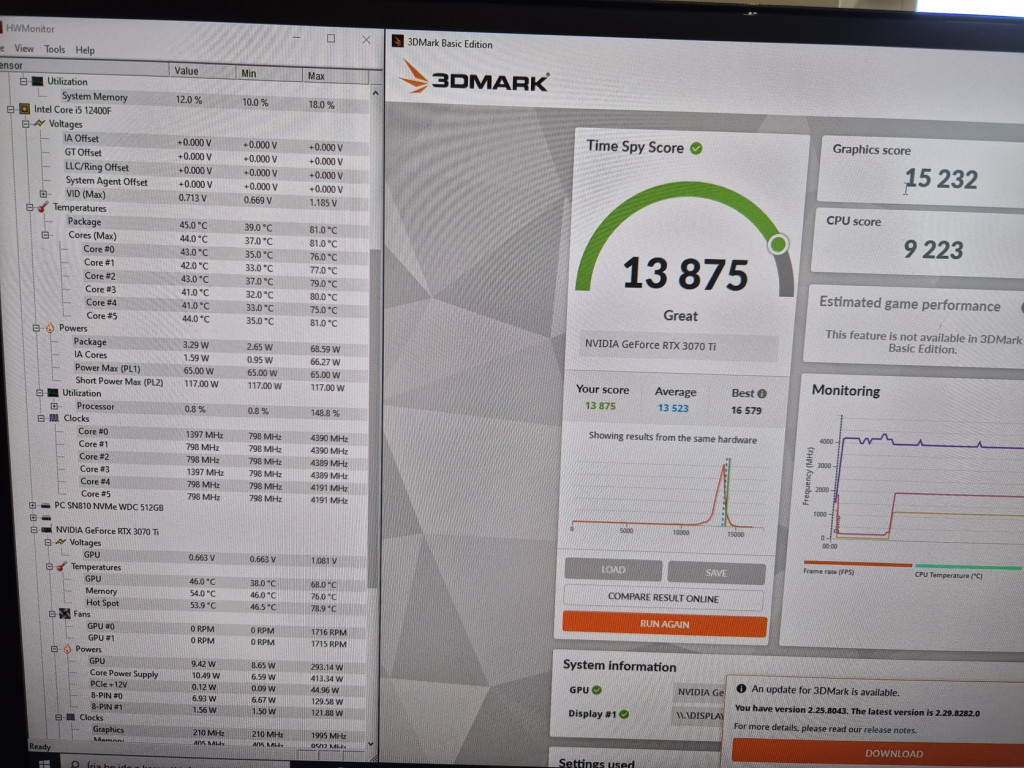Click the CPU Temperature green legend bar

click(x=969, y=567)
